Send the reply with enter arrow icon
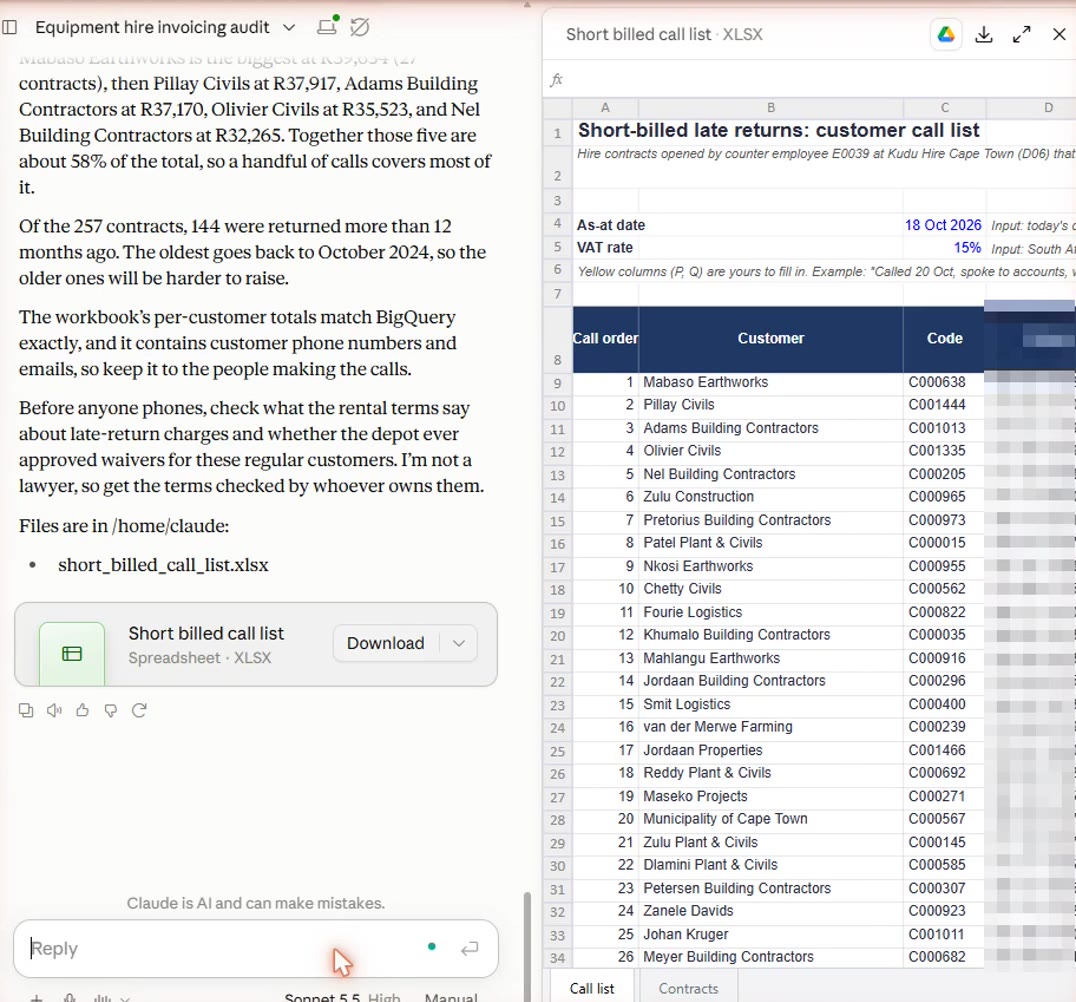Viewport: 1076px width, 1002px height. tap(469, 948)
